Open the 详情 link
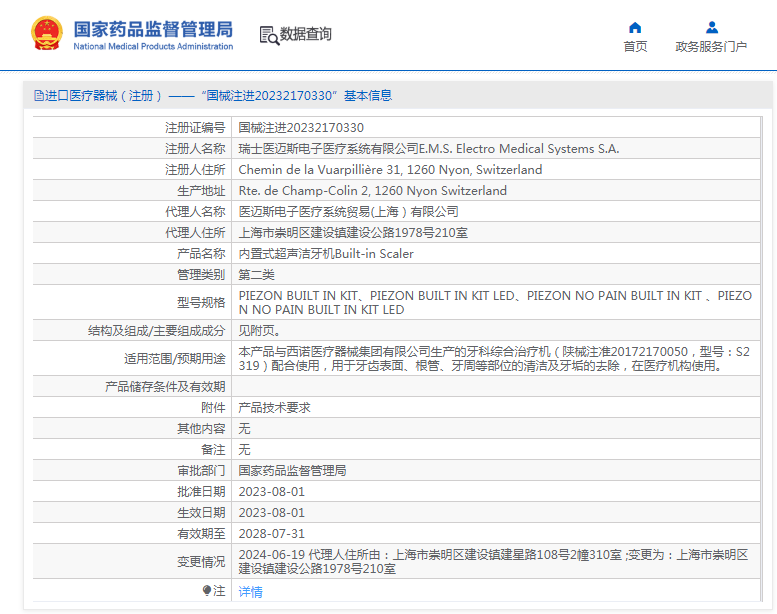 (250, 592)
